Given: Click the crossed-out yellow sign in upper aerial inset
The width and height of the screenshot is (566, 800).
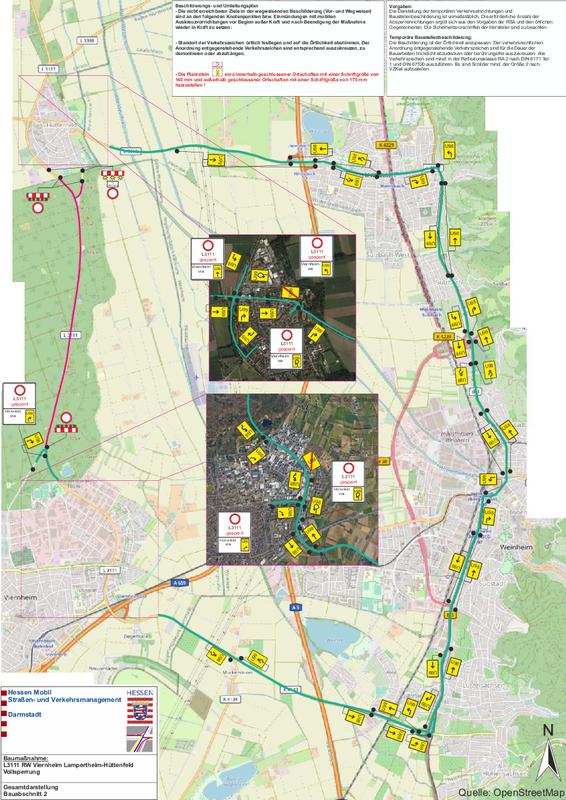Looking at the screenshot, I should (x=290, y=293).
